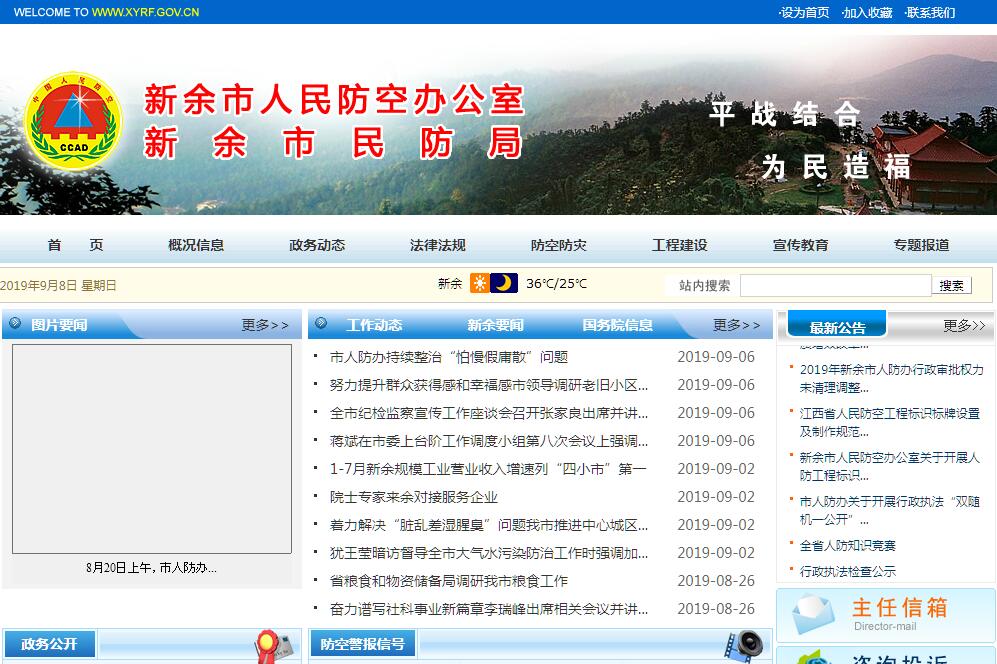The image size is (997, 664).
Task: Open the 加入收藏 link
Action: tap(867, 13)
